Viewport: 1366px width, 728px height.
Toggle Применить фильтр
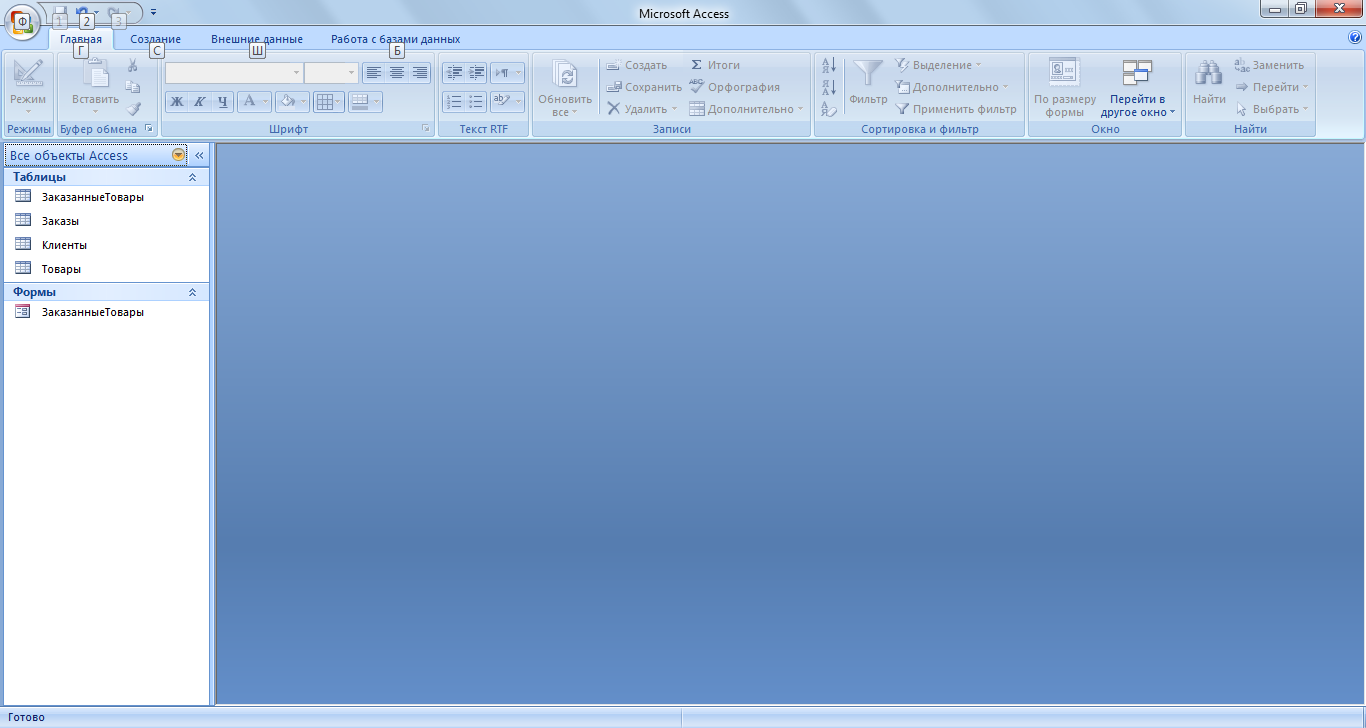tap(956, 109)
